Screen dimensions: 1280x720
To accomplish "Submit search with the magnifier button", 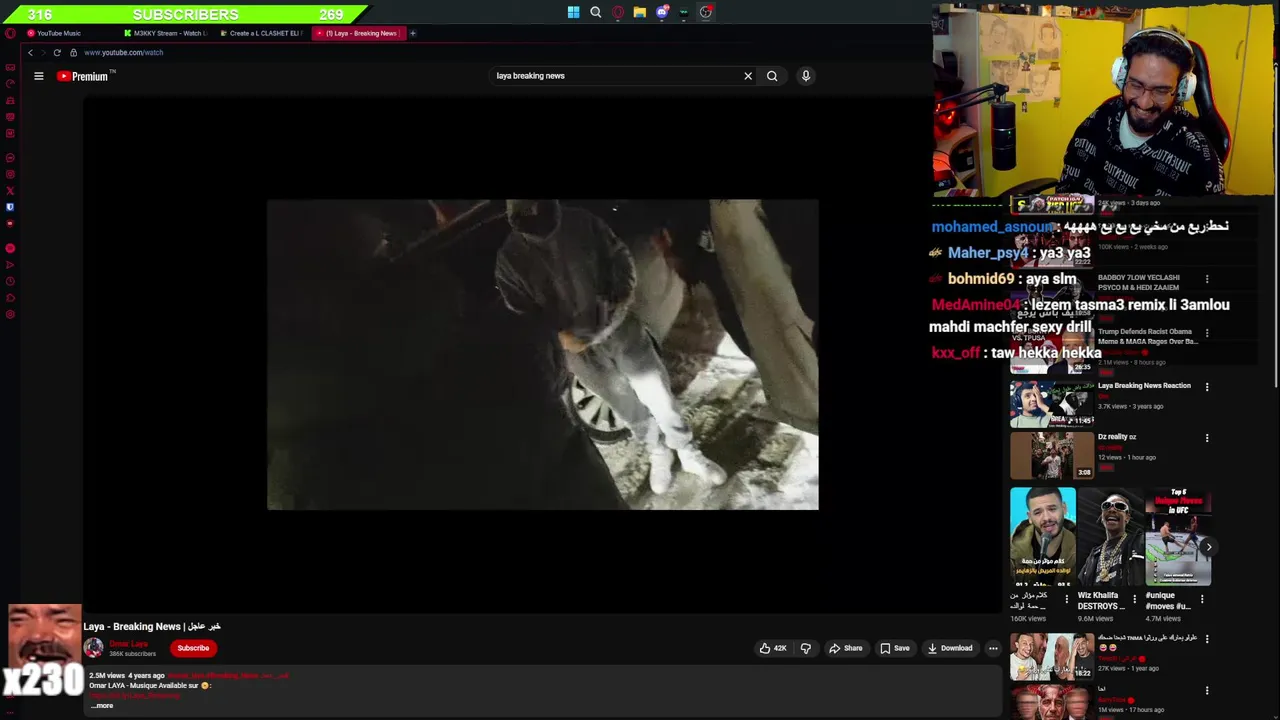I will (772, 76).
